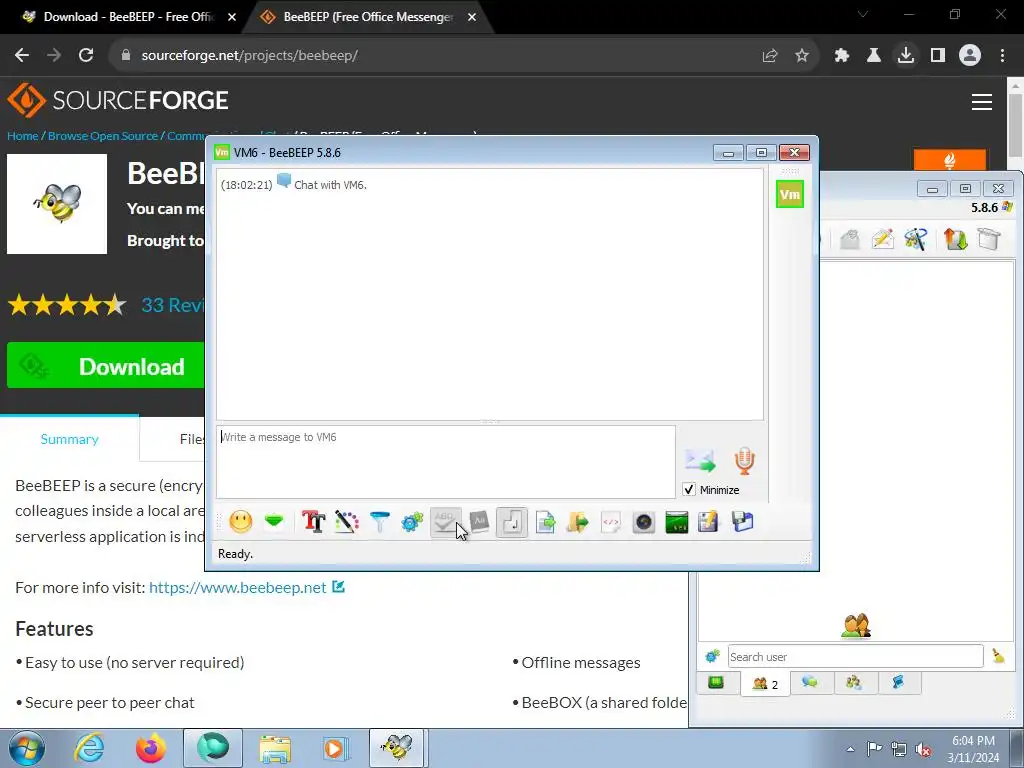Image resolution: width=1024 pixels, height=768 pixels.
Task: Toggle the ABC spell checking button
Action: [x=445, y=521]
